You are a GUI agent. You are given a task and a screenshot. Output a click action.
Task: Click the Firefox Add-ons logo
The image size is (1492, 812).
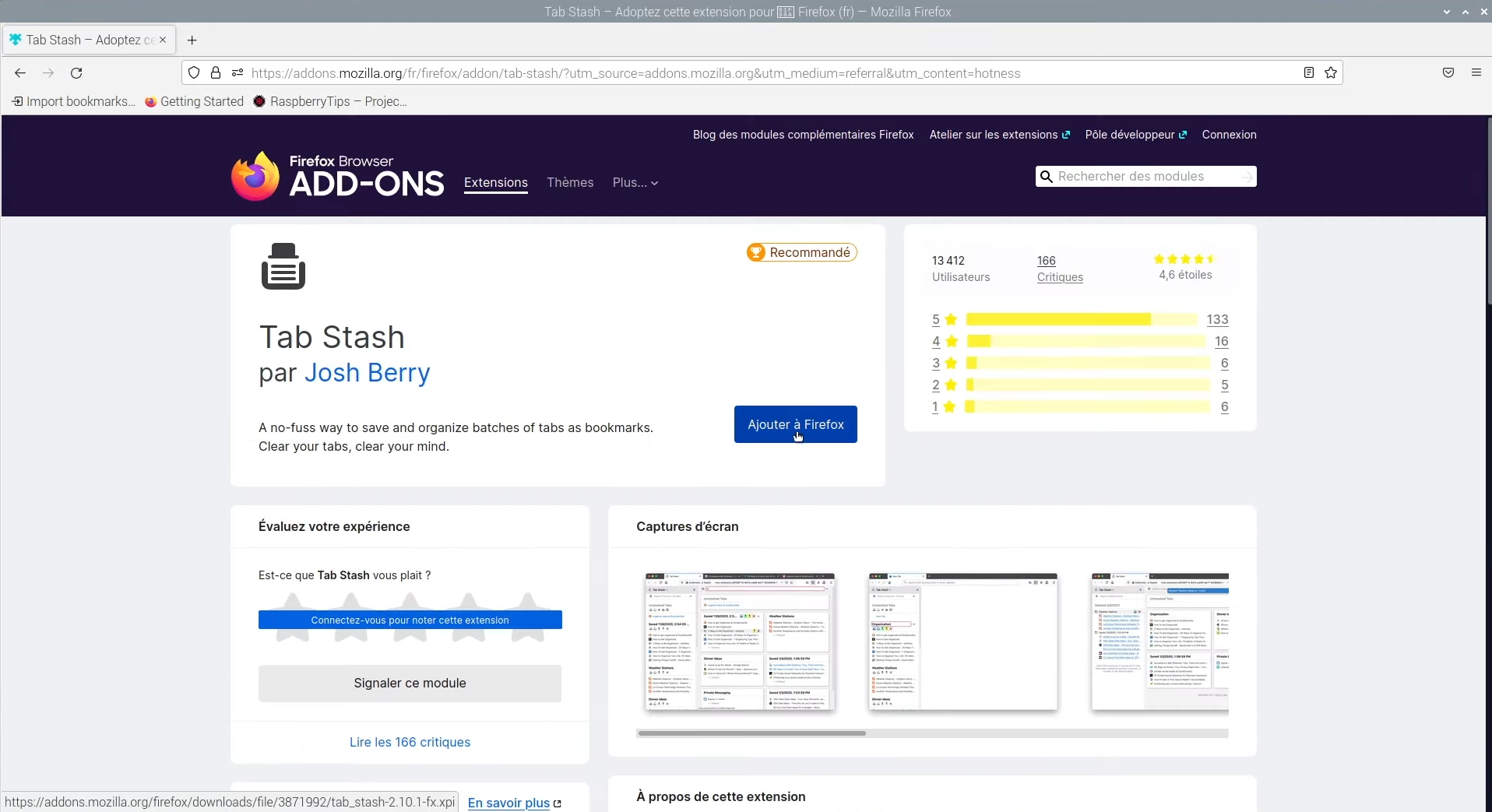[337, 176]
